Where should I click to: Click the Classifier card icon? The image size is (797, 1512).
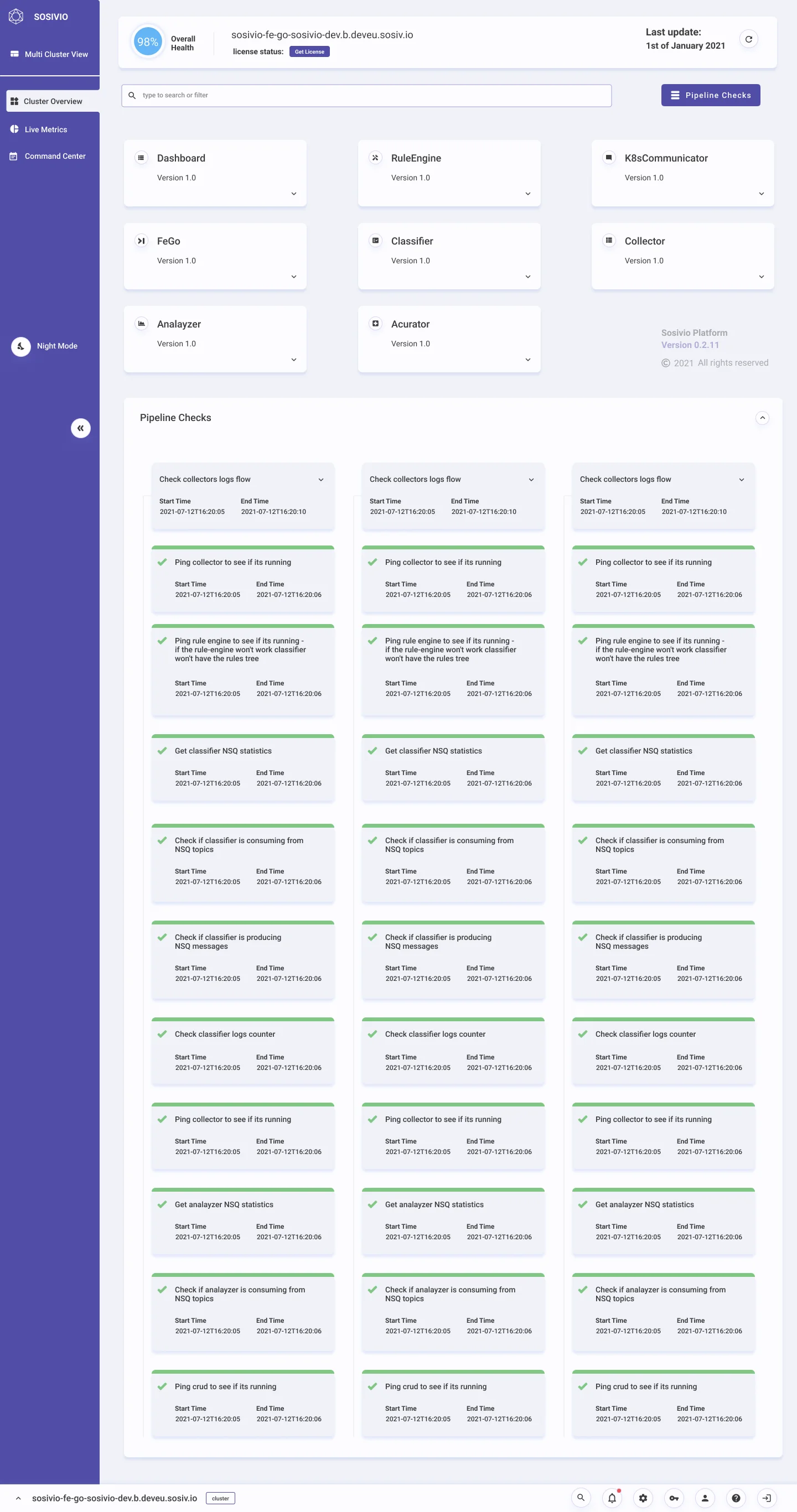[375, 241]
